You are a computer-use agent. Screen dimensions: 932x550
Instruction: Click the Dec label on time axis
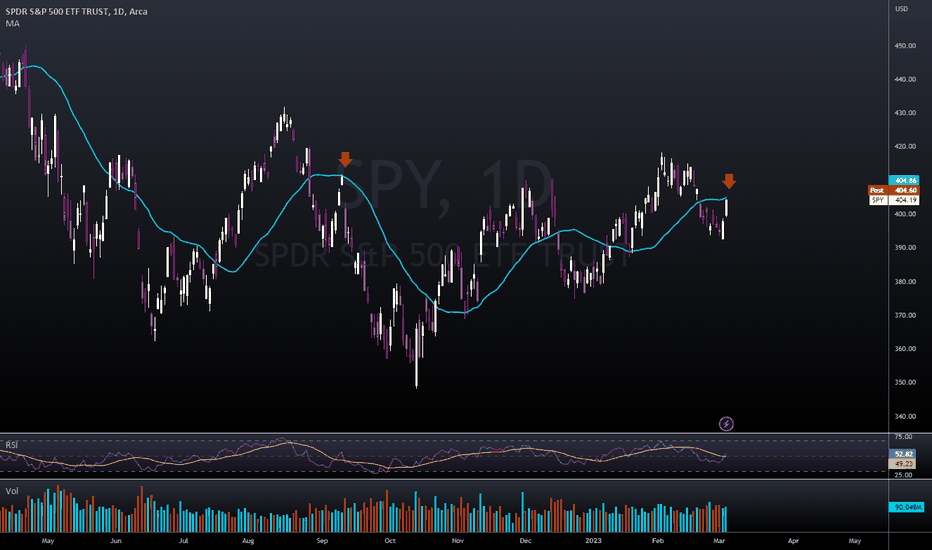coord(525,540)
